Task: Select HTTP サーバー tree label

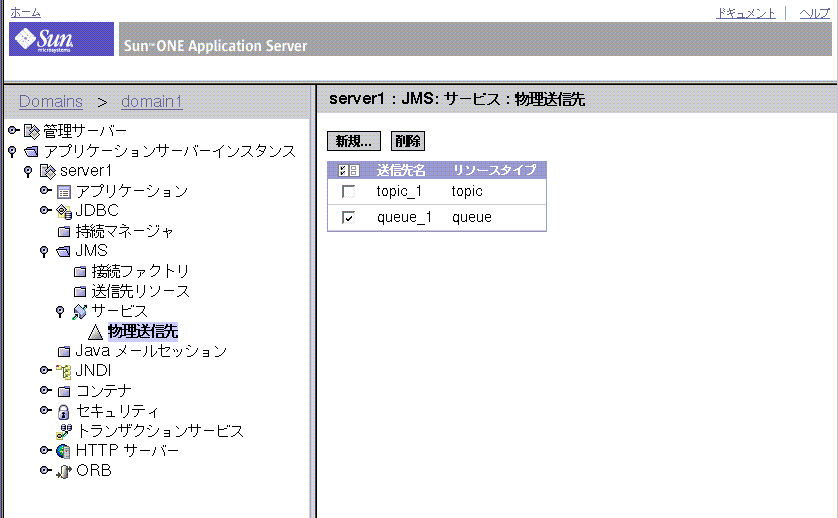Action: [x=127, y=451]
